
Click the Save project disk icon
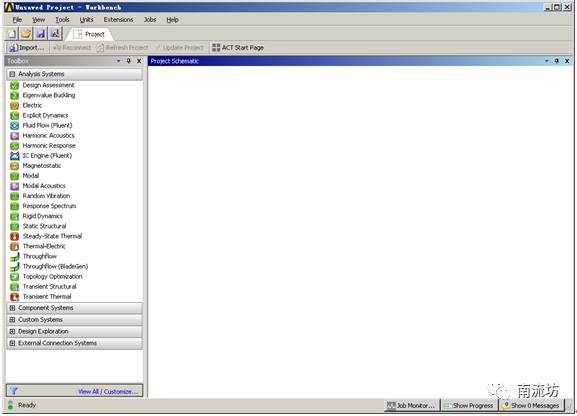pyautogui.click(x=40, y=34)
